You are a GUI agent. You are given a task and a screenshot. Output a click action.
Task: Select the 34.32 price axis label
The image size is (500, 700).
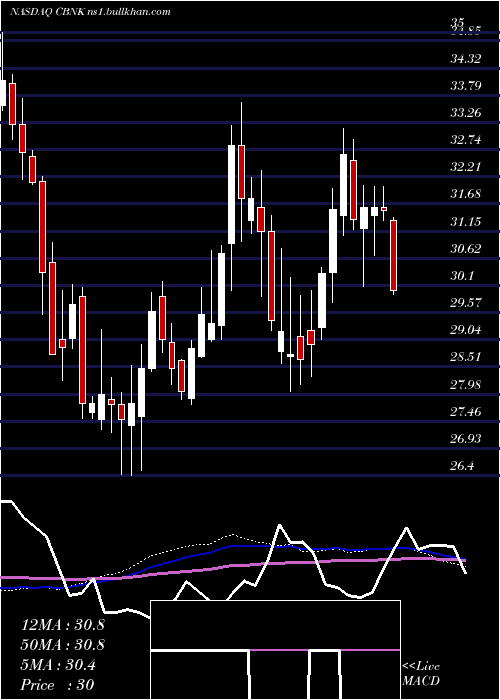466,58
